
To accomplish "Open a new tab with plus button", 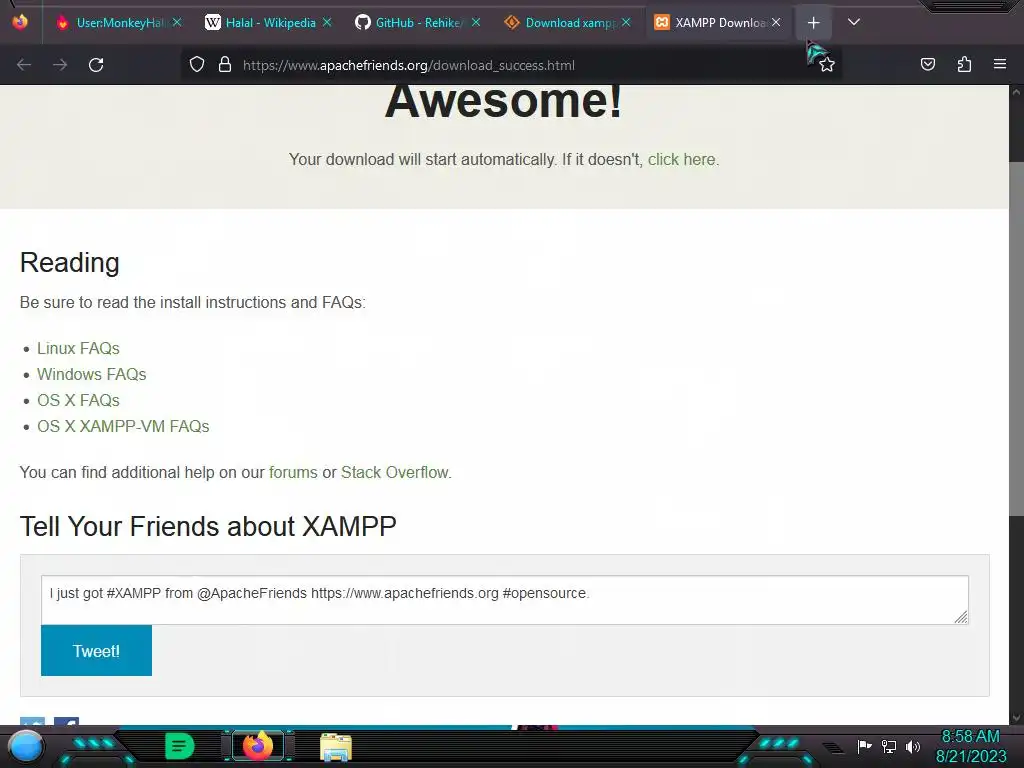I will (x=814, y=23).
